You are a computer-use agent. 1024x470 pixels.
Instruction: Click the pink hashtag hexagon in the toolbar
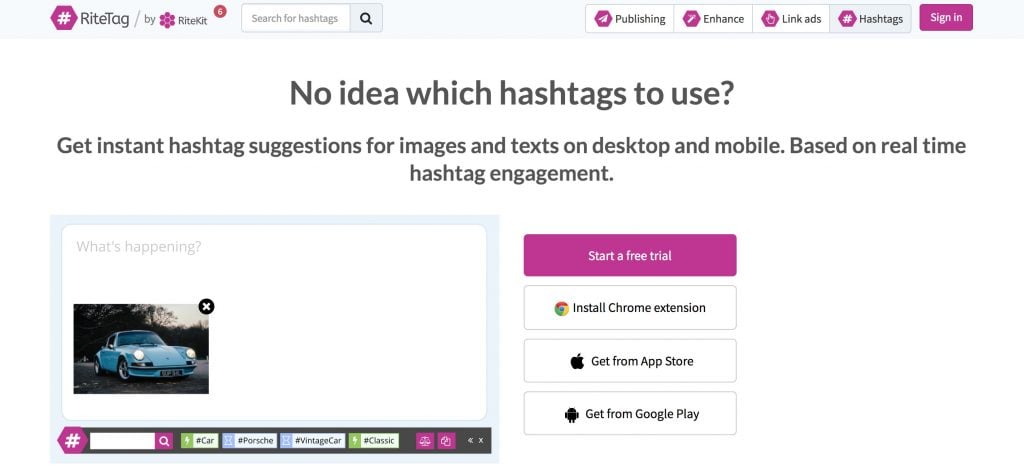click(x=72, y=441)
